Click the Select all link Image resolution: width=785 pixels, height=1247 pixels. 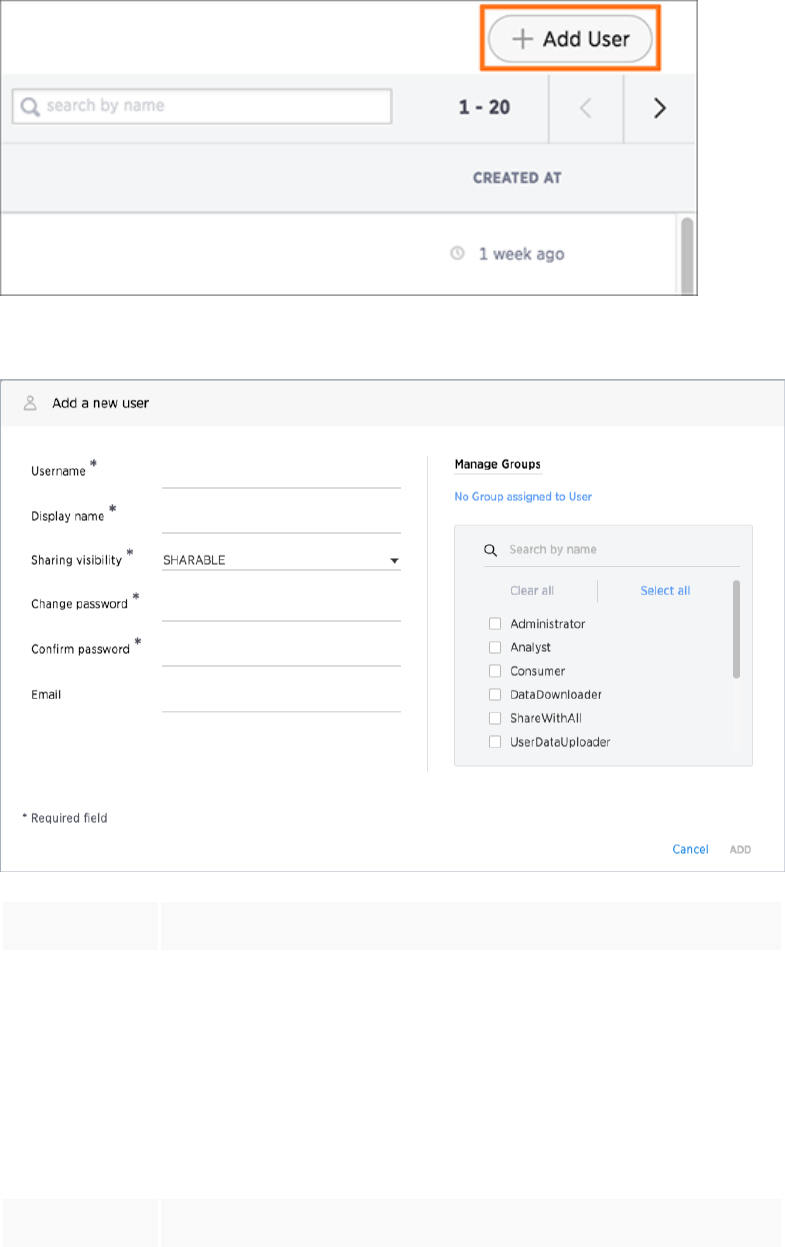click(x=665, y=590)
